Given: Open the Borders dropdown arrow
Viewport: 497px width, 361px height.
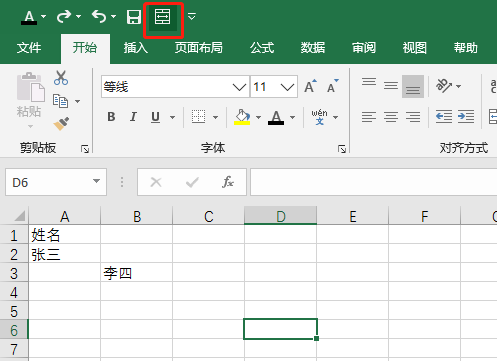Looking at the screenshot, I should coord(216,117).
